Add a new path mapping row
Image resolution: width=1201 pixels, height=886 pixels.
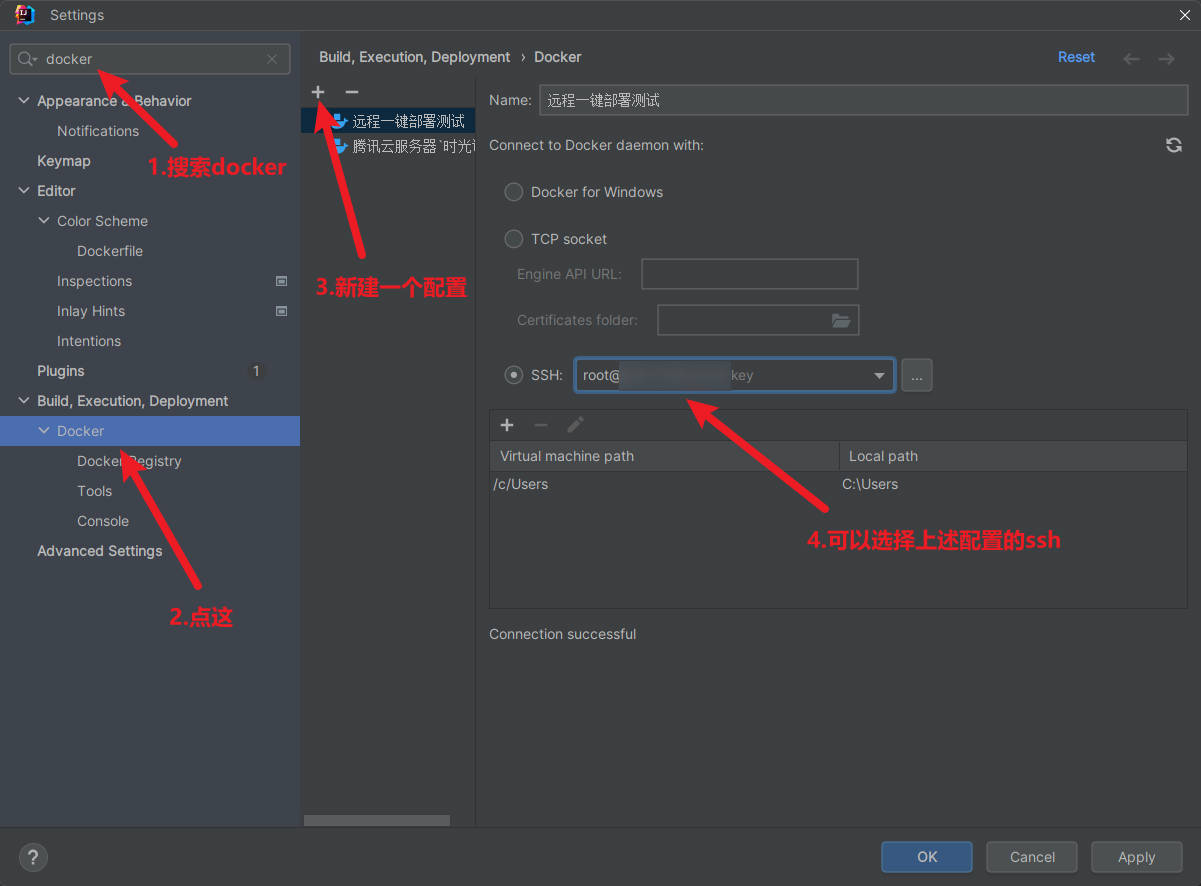[x=507, y=425]
